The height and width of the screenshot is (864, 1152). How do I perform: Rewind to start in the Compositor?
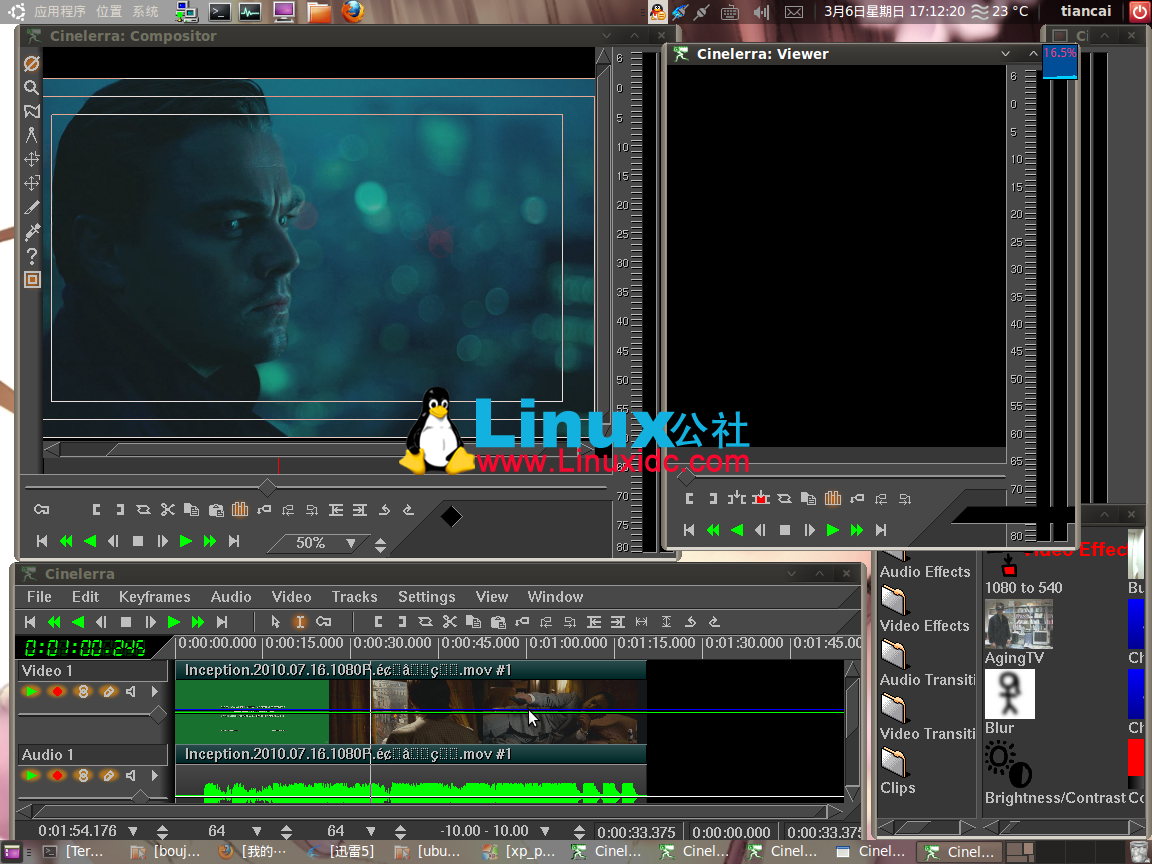pyautogui.click(x=42, y=541)
